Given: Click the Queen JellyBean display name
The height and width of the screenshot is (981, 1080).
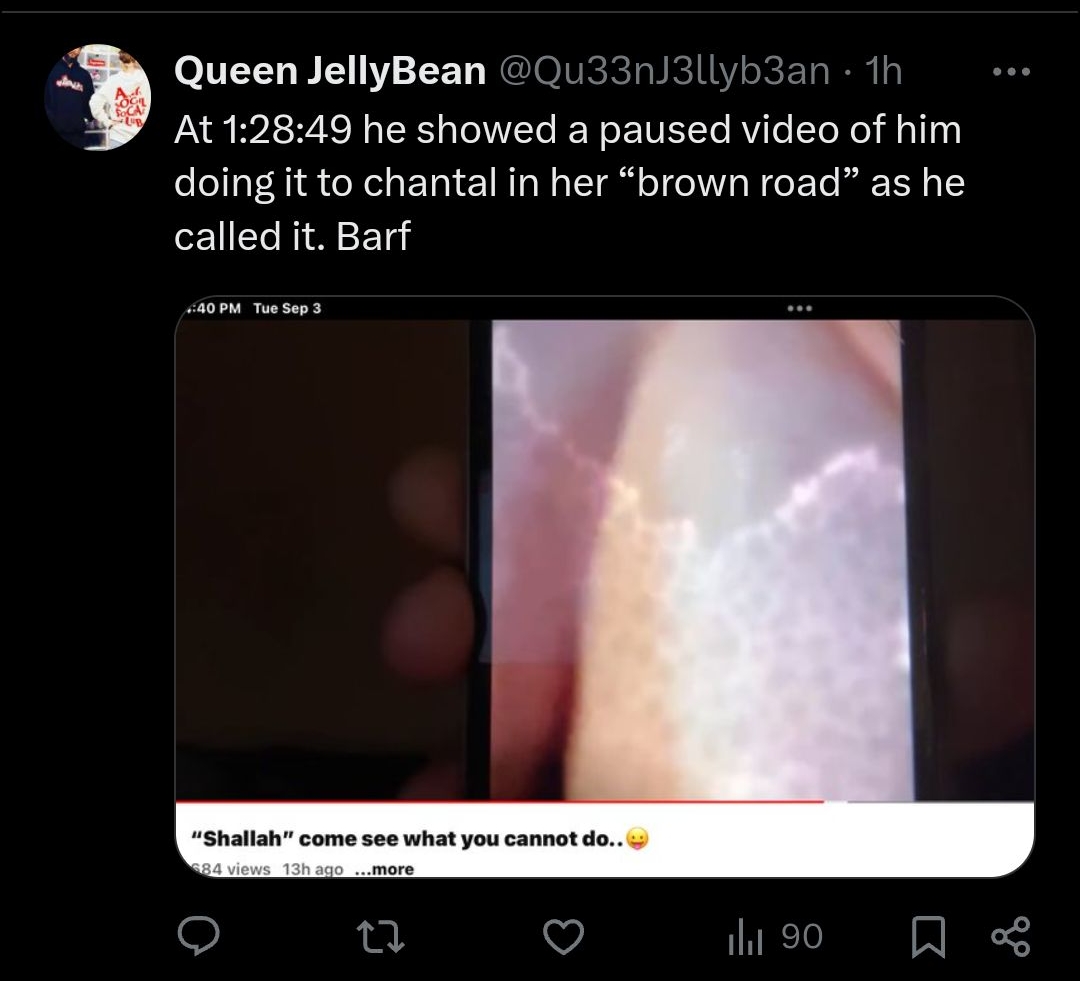Looking at the screenshot, I should [330, 71].
